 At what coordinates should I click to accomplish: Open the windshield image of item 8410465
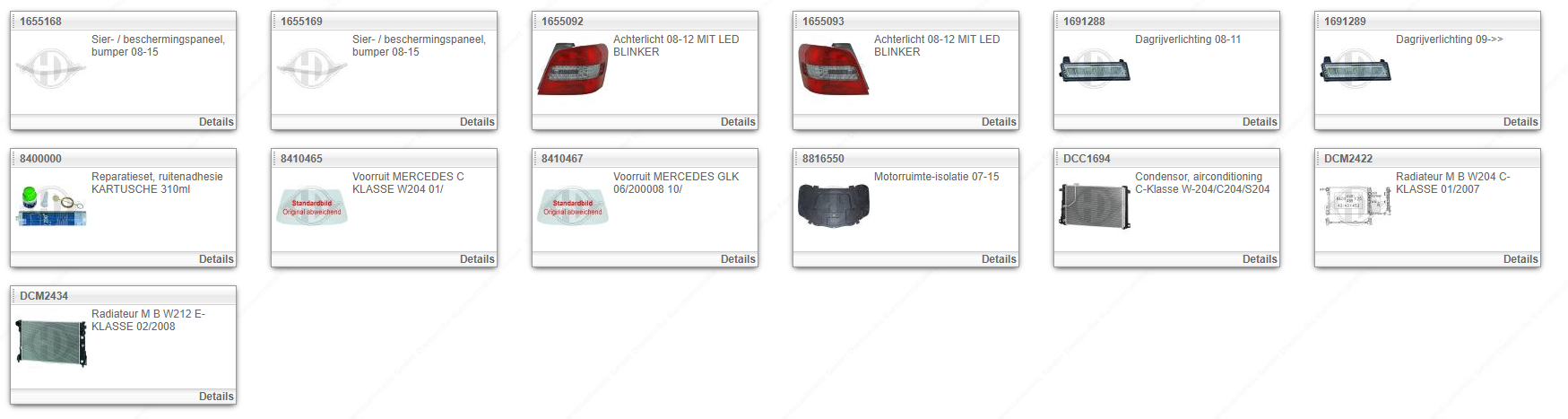(312, 206)
